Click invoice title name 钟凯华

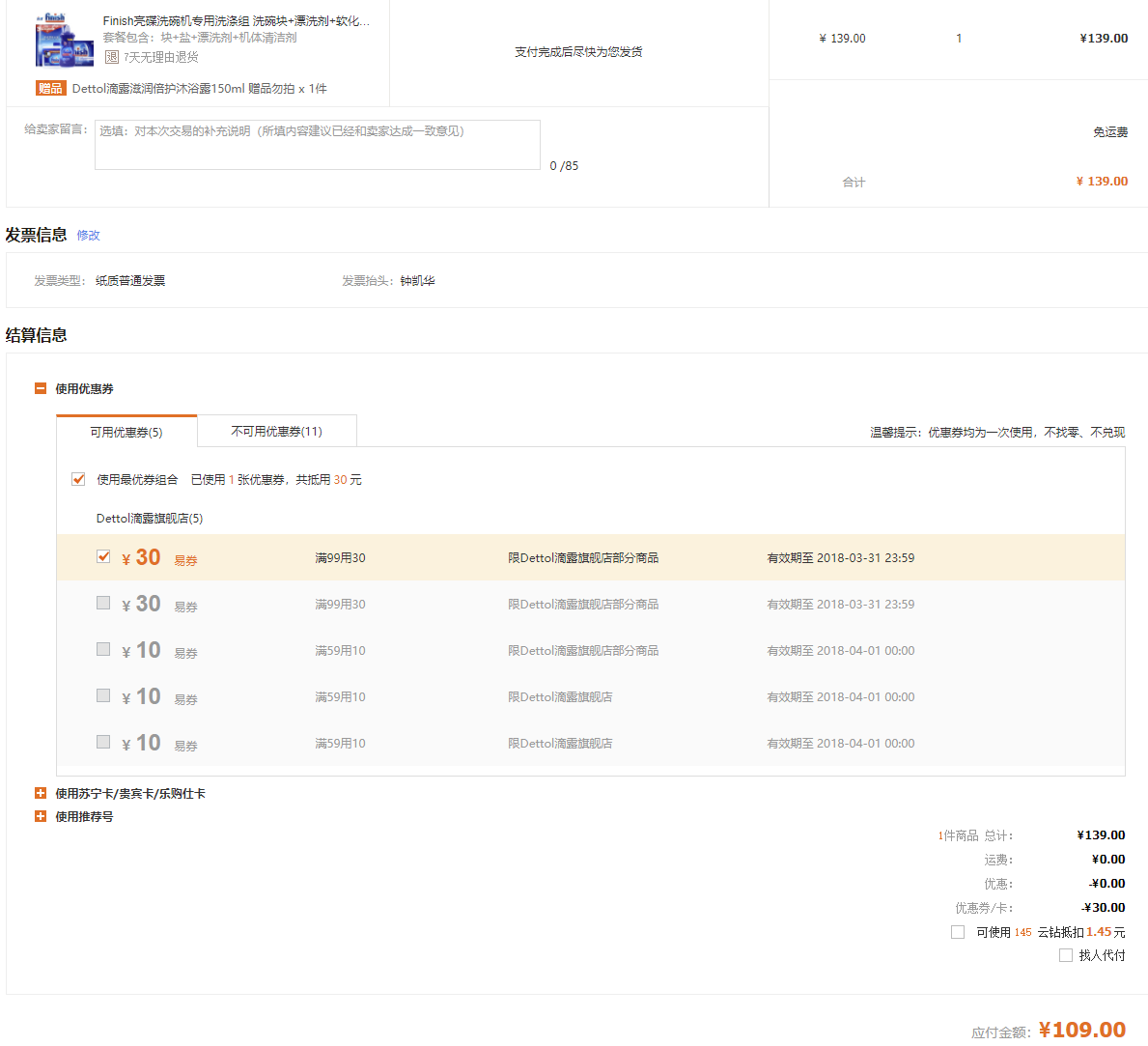(417, 281)
